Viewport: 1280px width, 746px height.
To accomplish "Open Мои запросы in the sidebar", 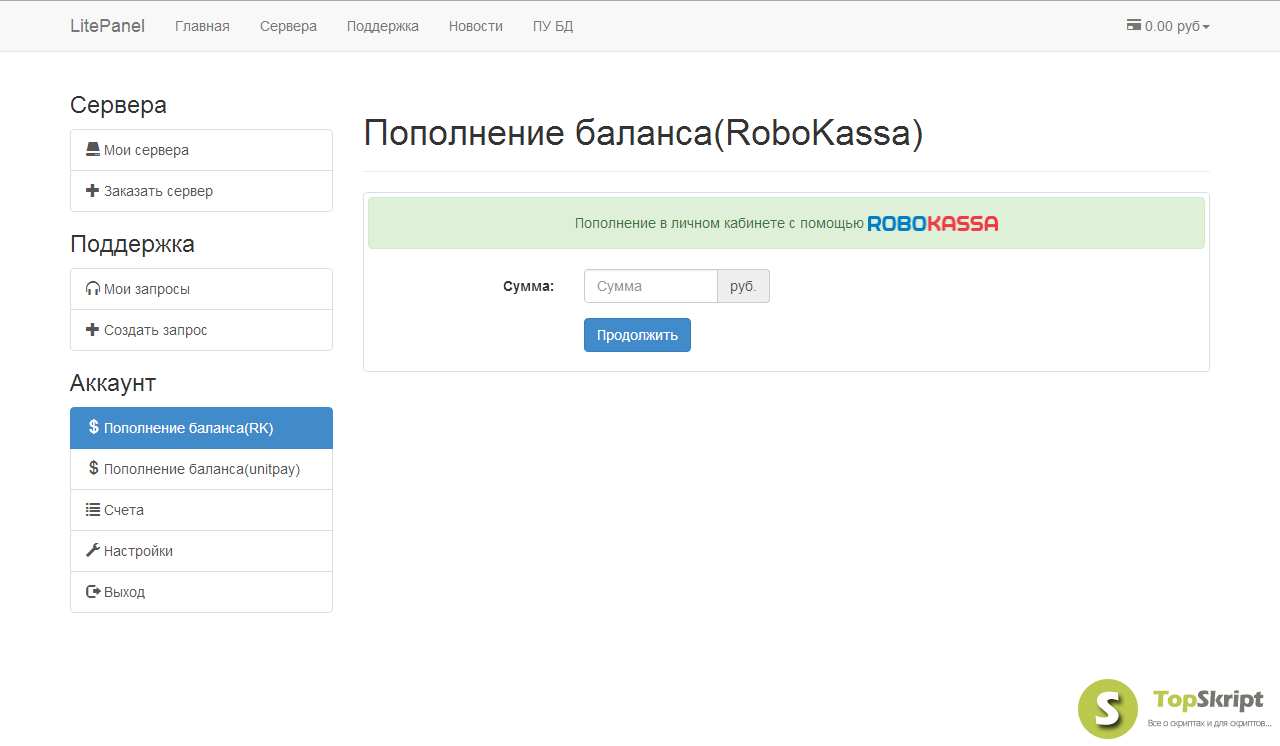I will pos(201,289).
